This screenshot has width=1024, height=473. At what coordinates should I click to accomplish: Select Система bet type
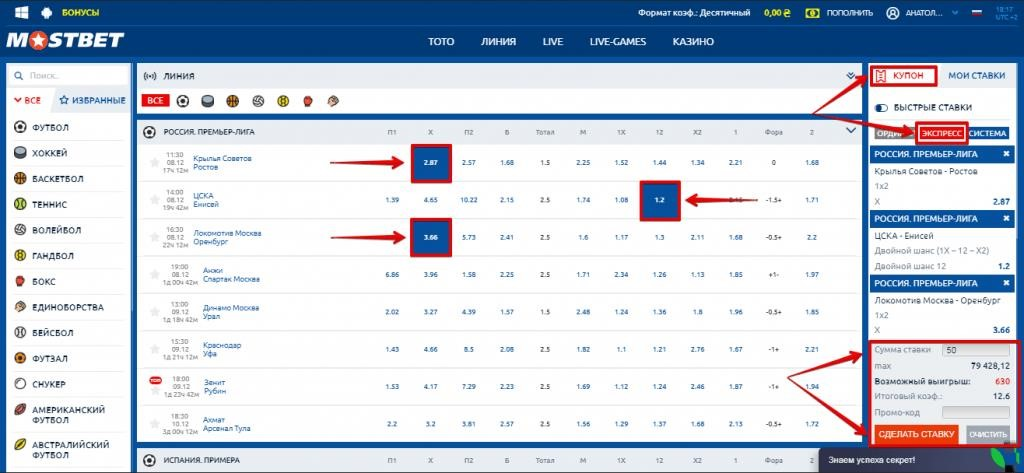click(987, 133)
